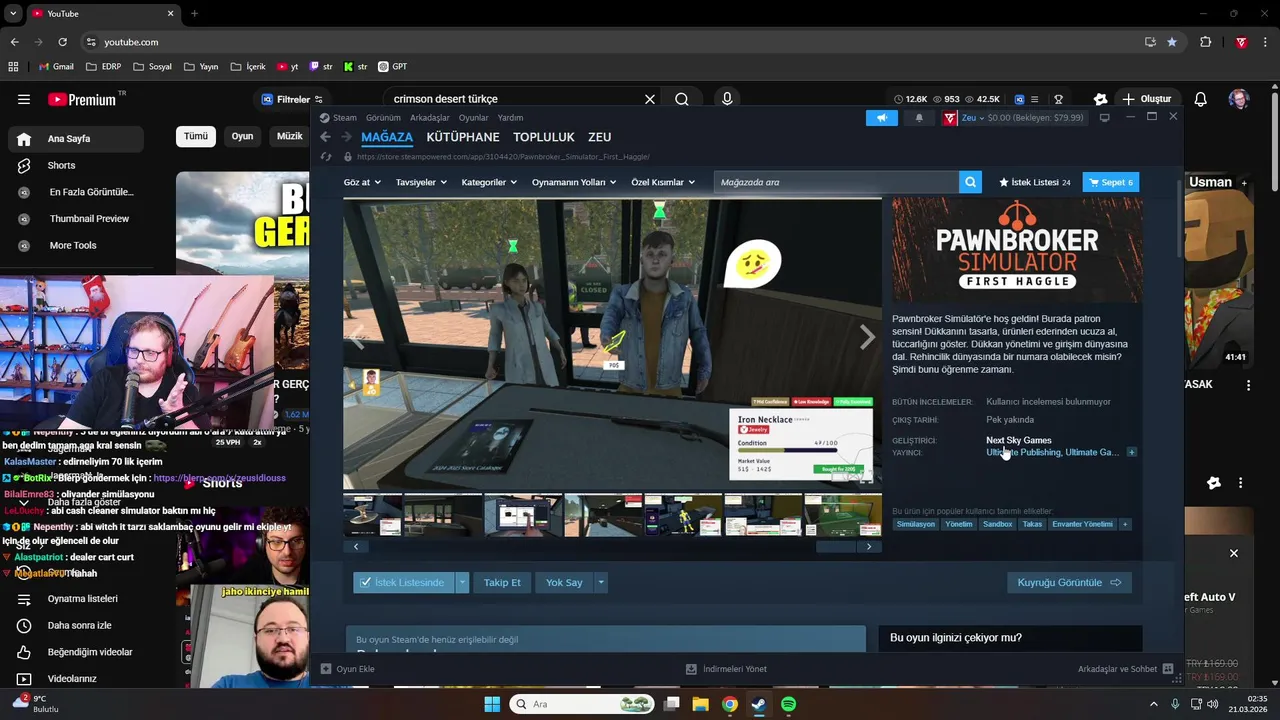
Task: Select the first screenshot thumbnail in the strip
Action: (373, 515)
